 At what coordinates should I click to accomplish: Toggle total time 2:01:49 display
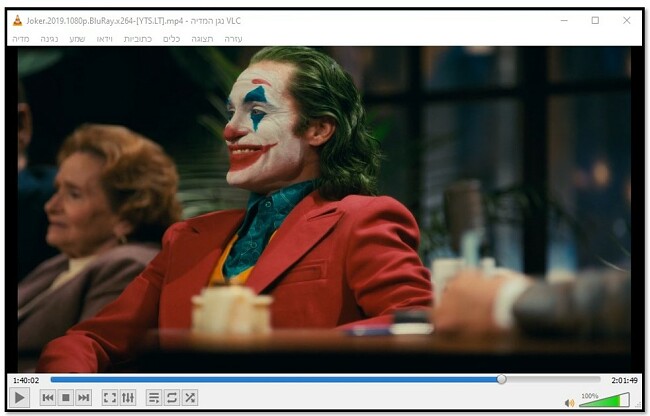[624, 380]
